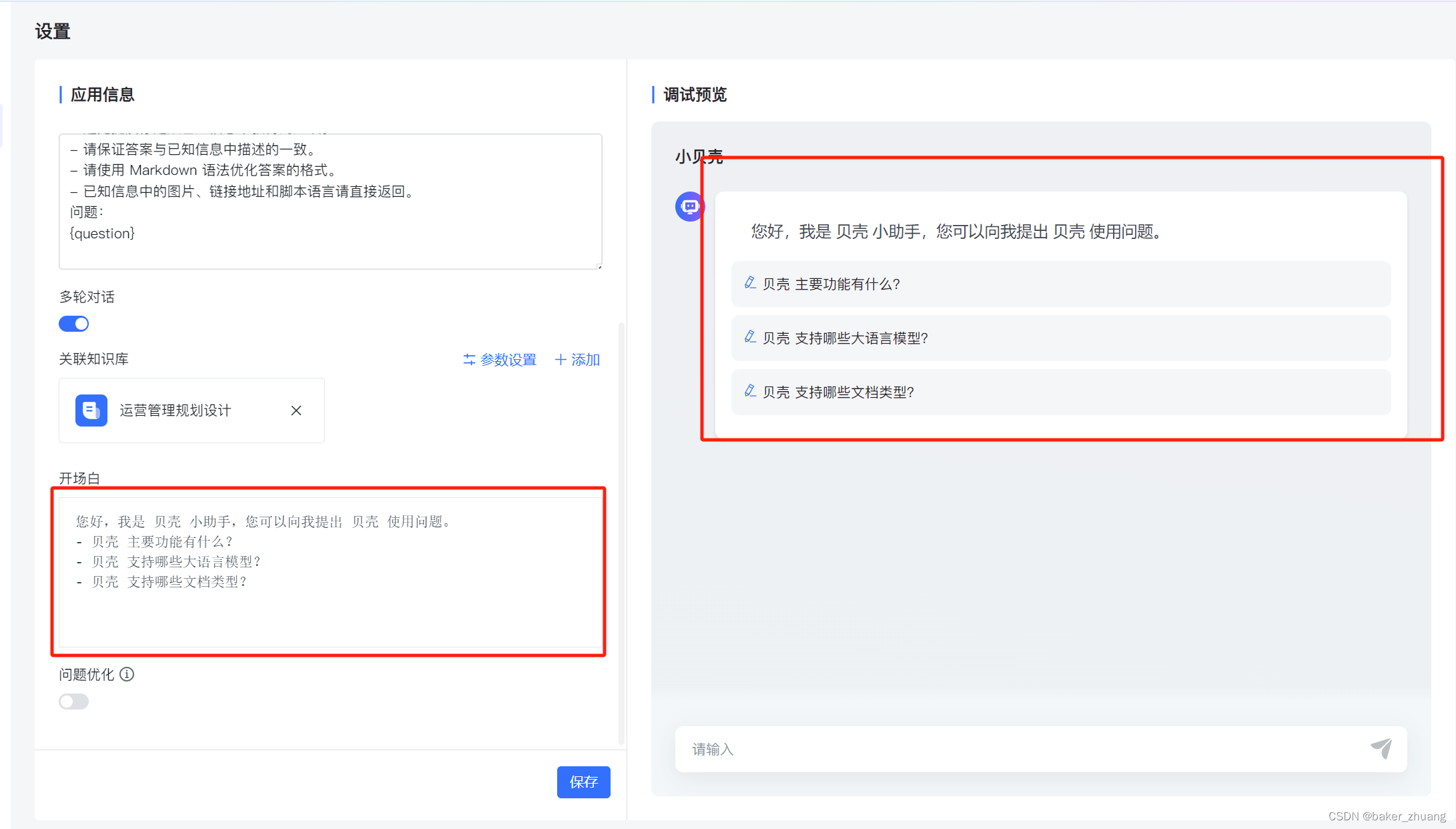Click the info icon next to 问题优化
The width and height of the screenshot is (1456, 829).
click(127, 674)
